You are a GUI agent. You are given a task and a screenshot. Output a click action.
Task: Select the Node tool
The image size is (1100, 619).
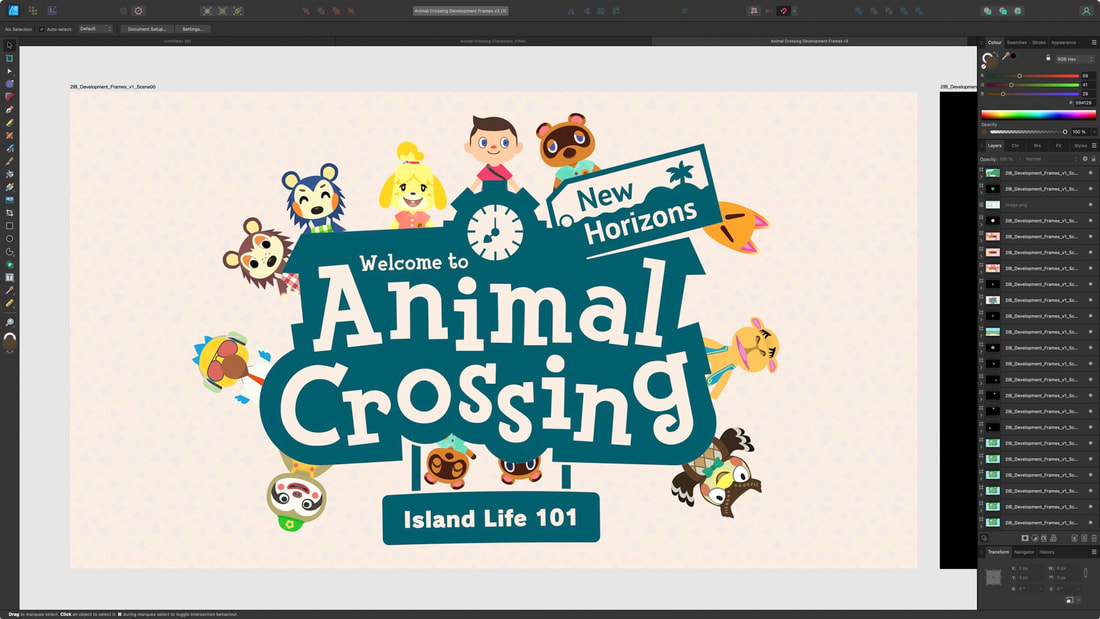coord(9,71)
